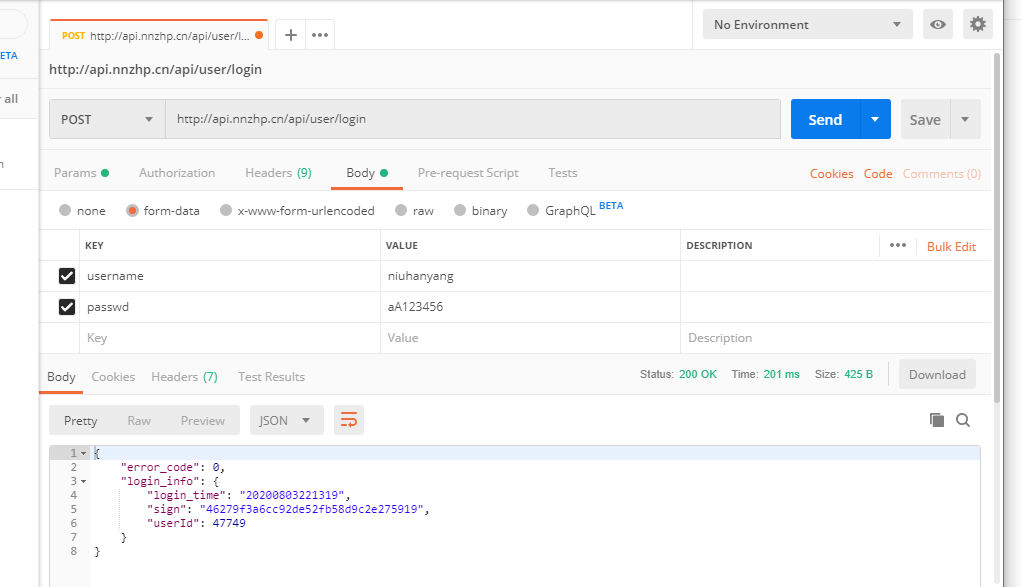Screen dimensions: 1022x587
Task: Expand the No Environment dropdown
Action: 807,25
